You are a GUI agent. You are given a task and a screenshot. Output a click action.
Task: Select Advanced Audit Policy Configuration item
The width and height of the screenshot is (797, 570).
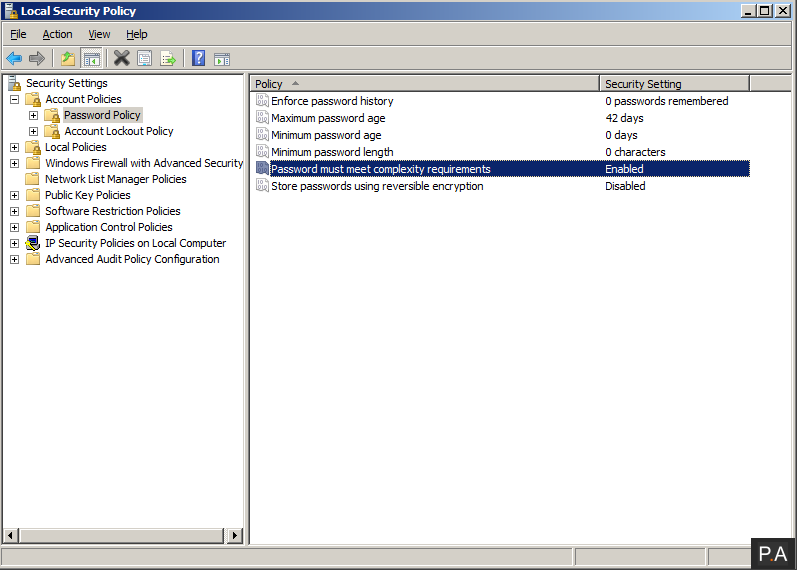coord(133,259)
